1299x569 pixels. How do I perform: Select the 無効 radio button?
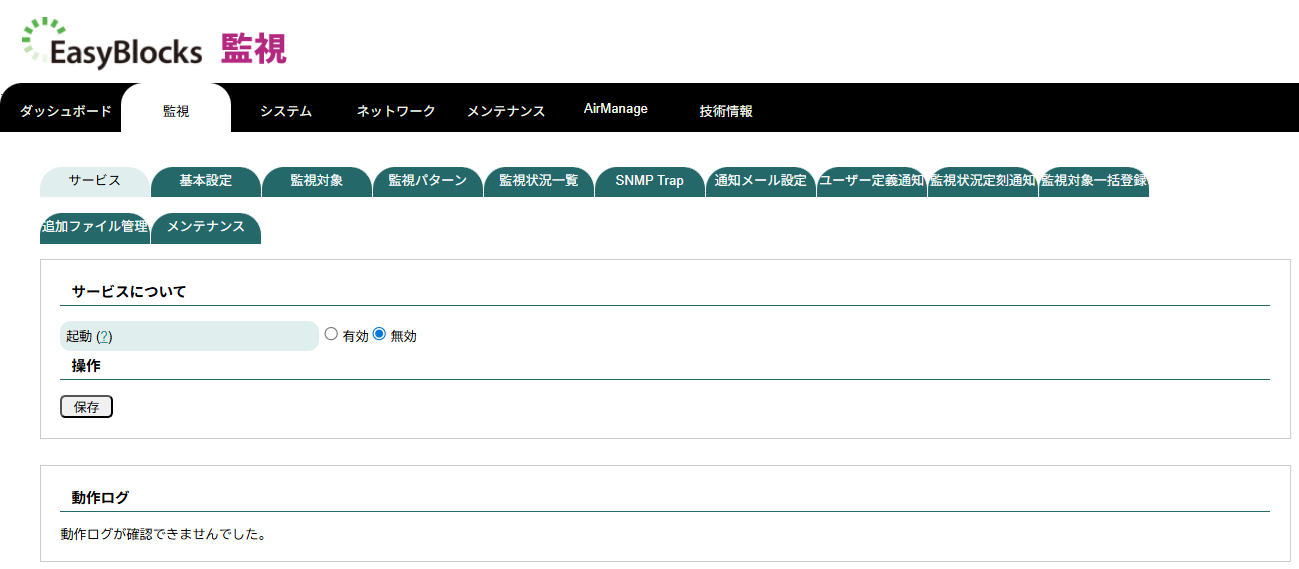click(x=379, y=335)
